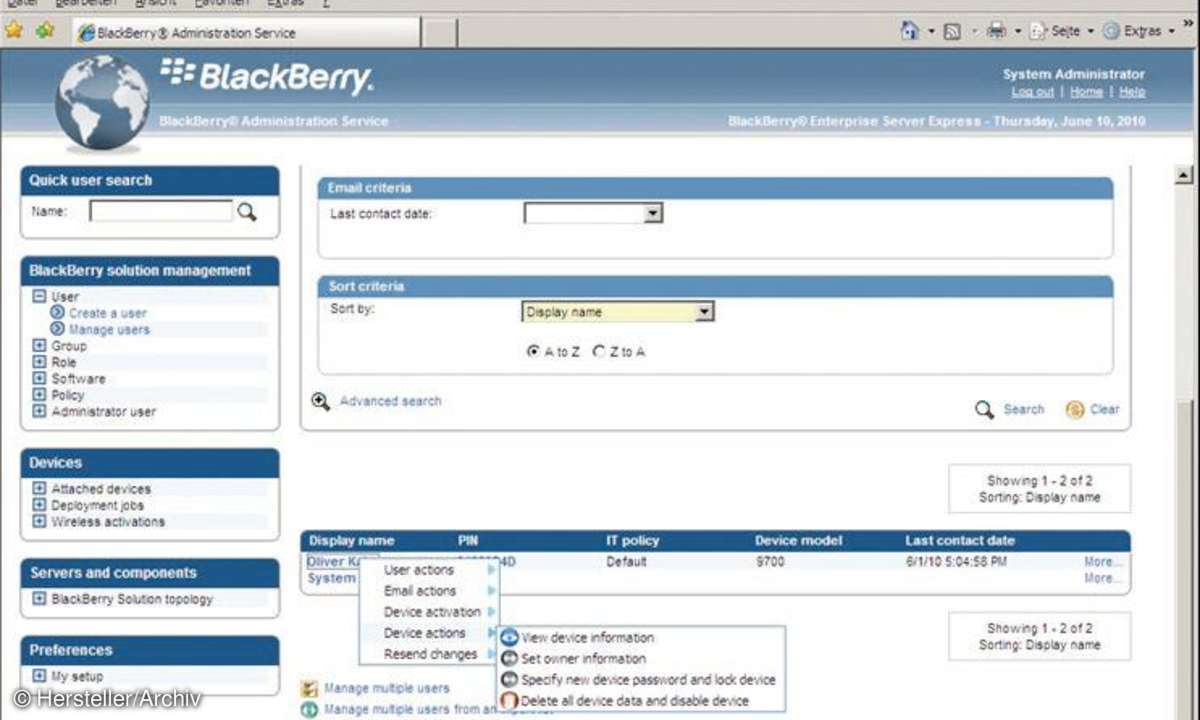Viewport: 1200px width, 720px height.
Task: Expand the Software tree node
Action: point(39,379)
